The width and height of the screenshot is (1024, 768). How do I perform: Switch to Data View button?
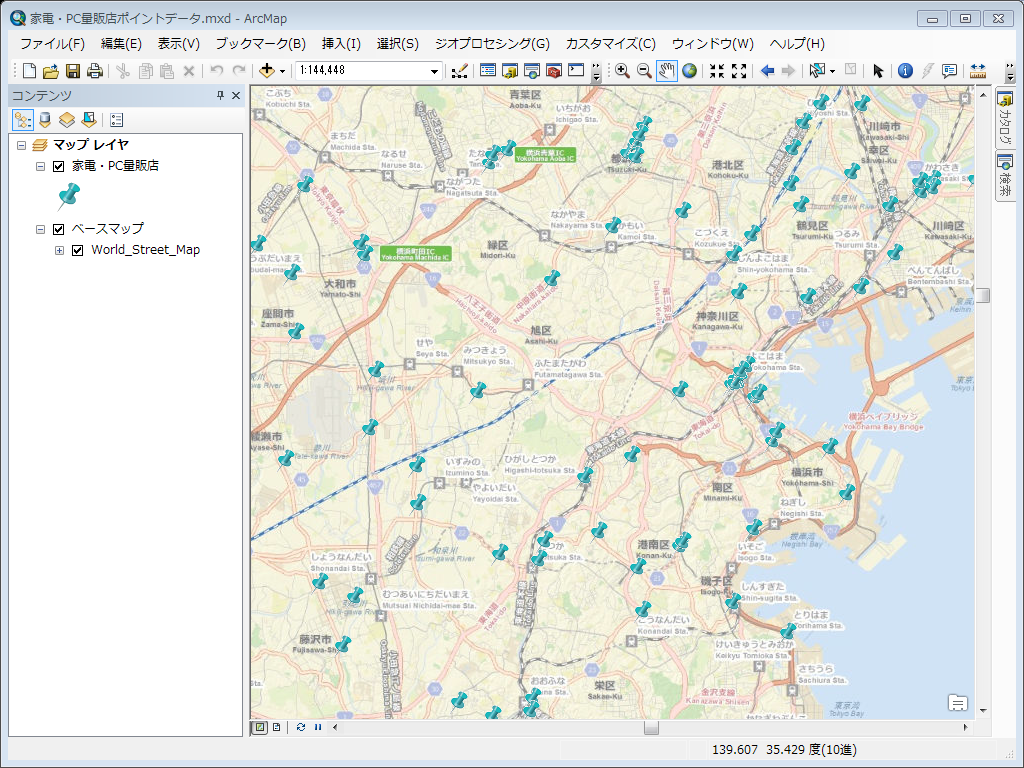260,727
